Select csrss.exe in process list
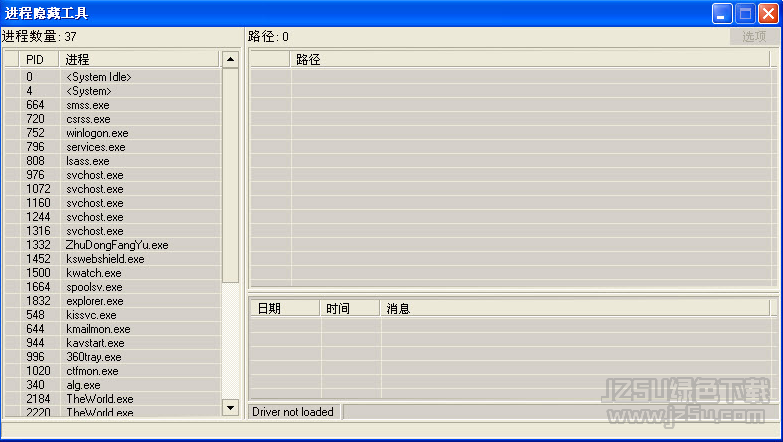The height and width of the screenshot is (442, 783). click(112, 119)
